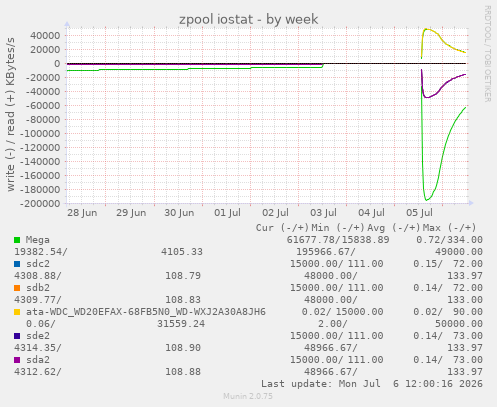Click the '03 Jul' x-axis label

pyautogui.click(x=324, y=213)
